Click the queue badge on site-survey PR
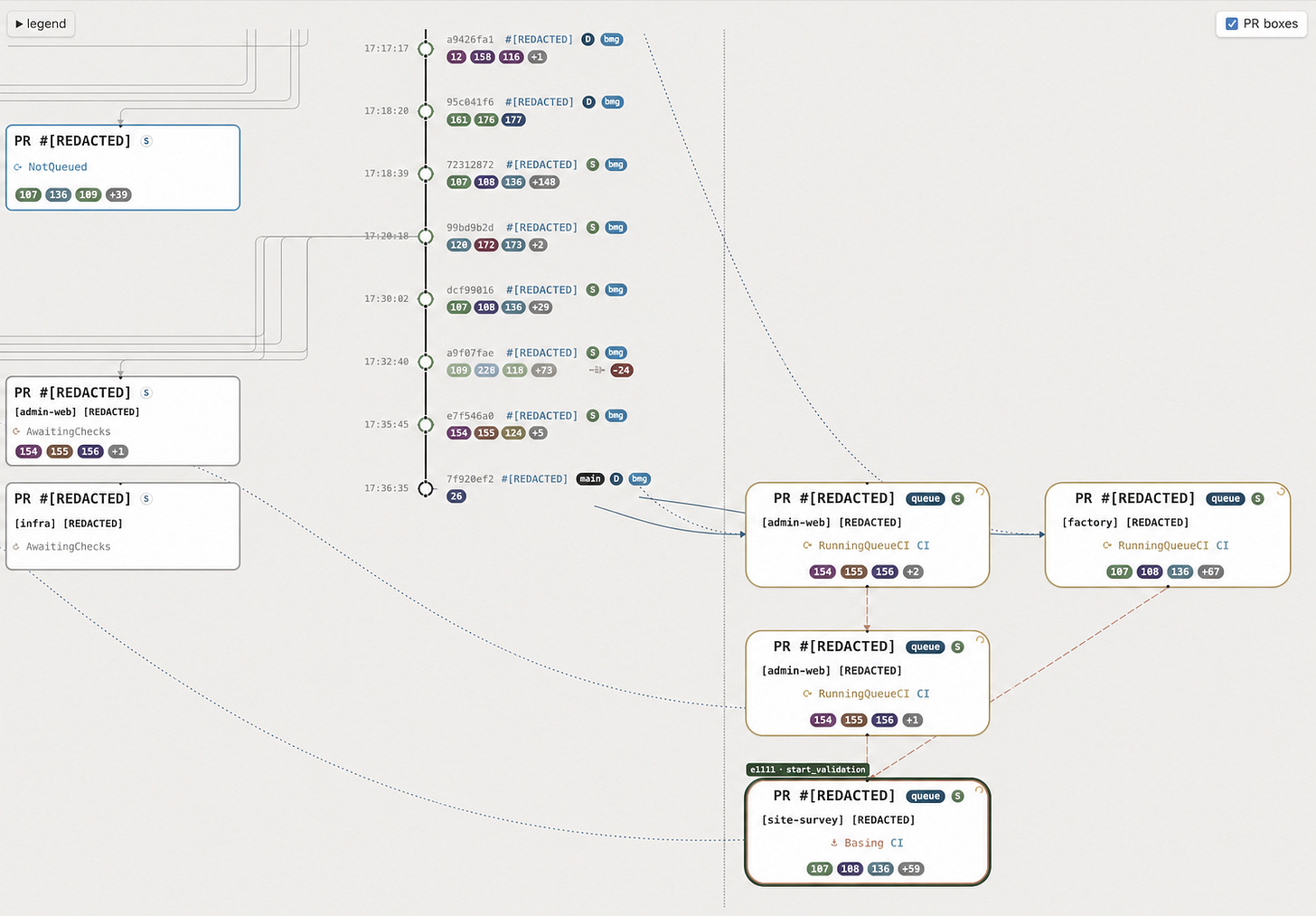This screenshot has height=916, width=1316. (x=926, y=797)
